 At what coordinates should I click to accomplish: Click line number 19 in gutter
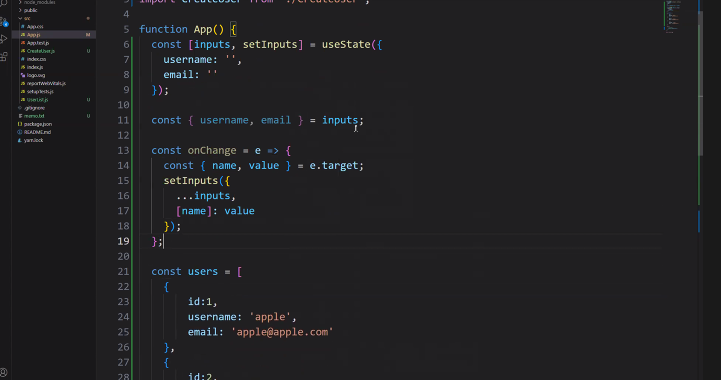pos(123,241)
